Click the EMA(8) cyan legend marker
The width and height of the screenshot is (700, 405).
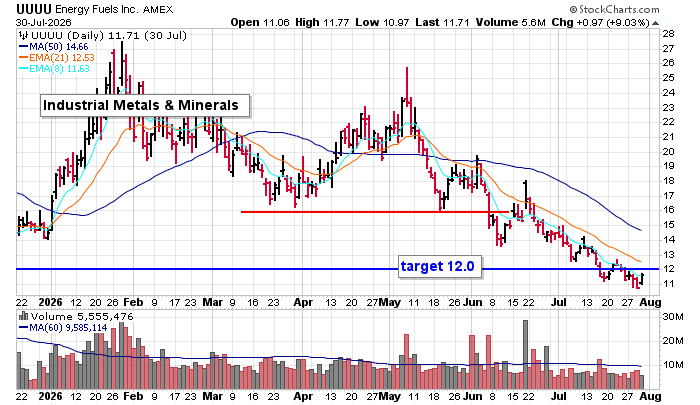(23, 68)
